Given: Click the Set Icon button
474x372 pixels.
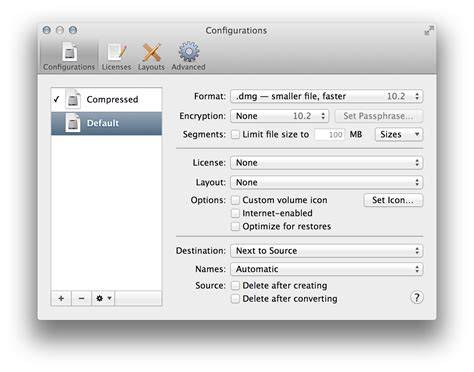Looking at the screenshot, I should point(393,200).
